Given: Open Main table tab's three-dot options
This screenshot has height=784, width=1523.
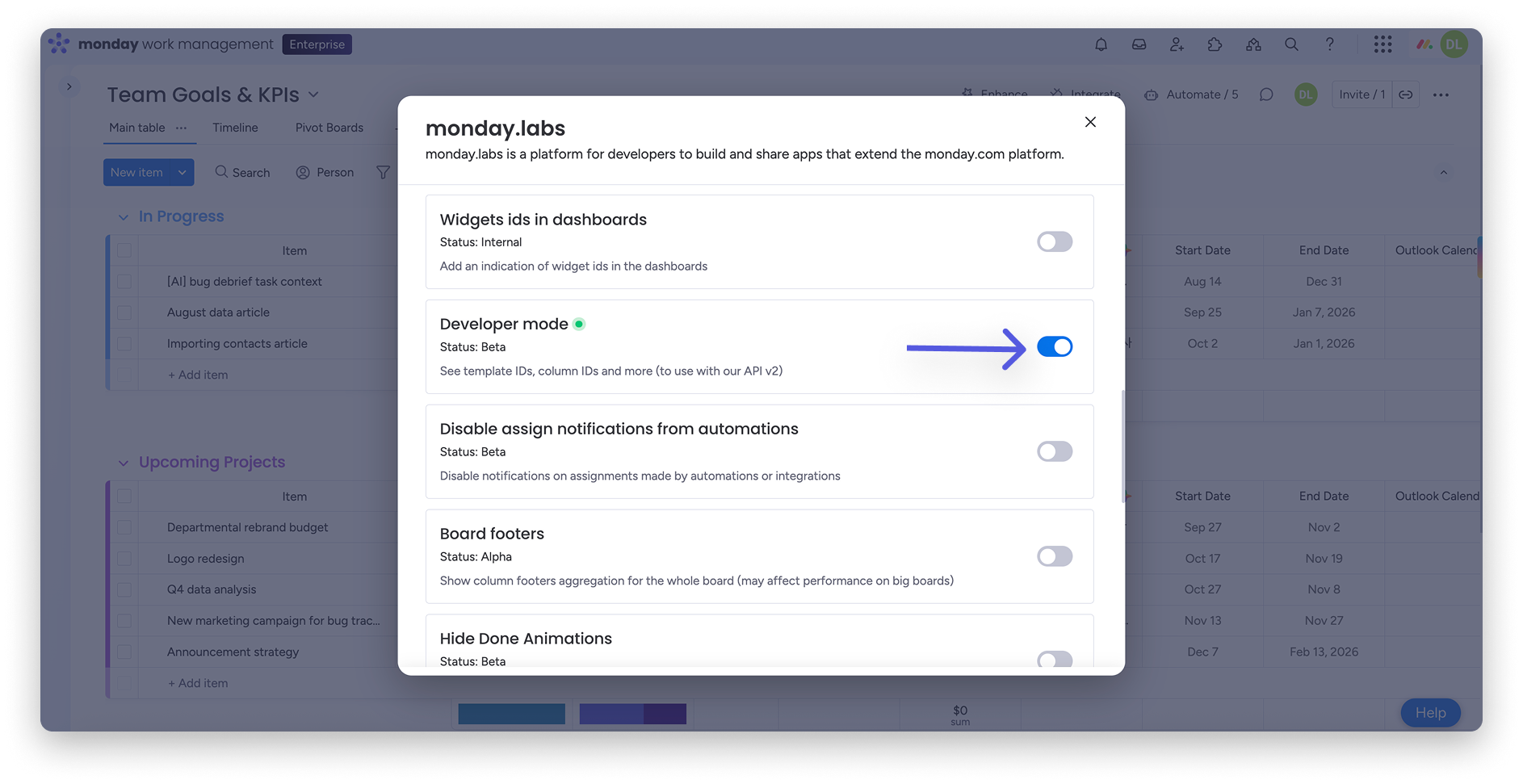Looking at the screenshot, I should [181, 128].
